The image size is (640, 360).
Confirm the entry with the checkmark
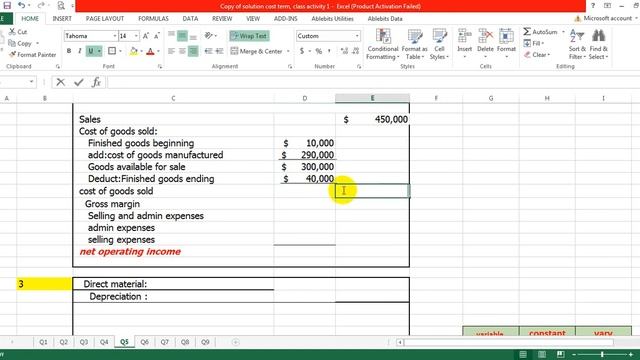point(79,82)
